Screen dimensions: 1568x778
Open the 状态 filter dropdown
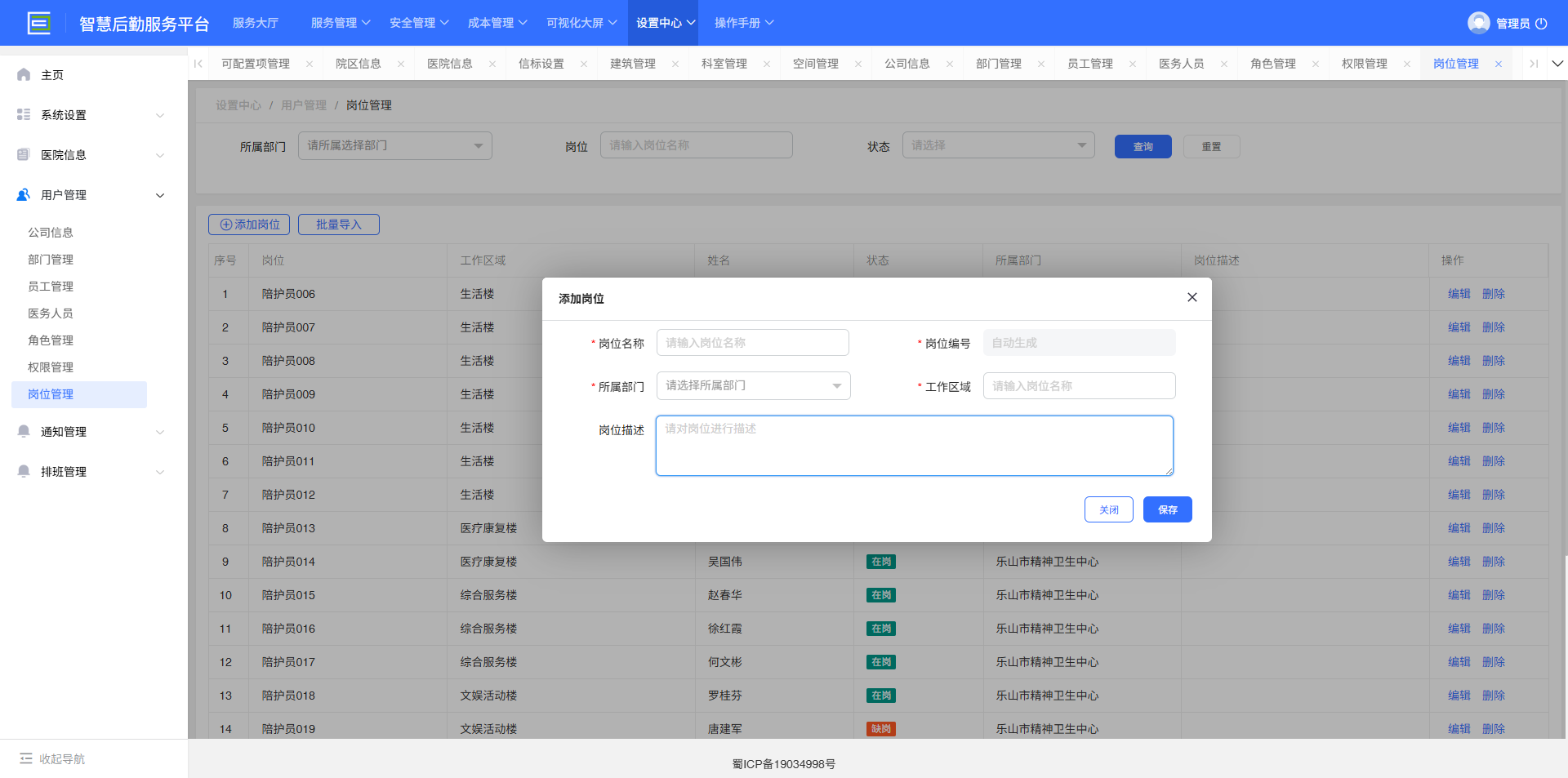pos(999,145)
